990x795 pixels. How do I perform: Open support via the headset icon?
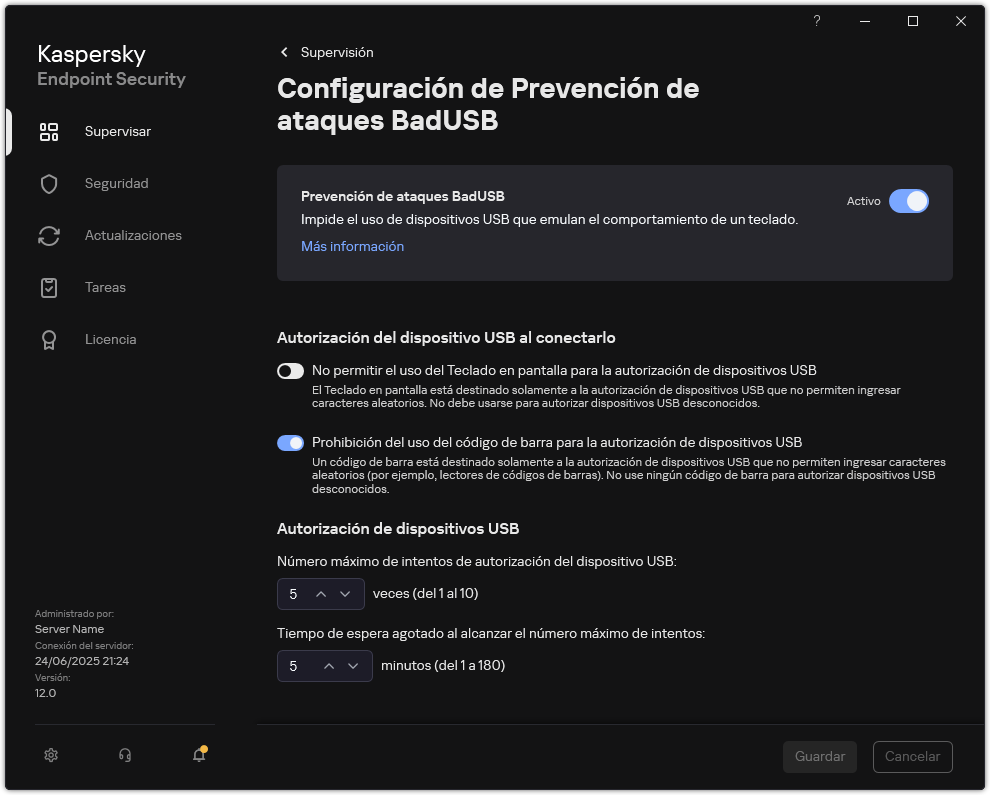tap(125, 755)
